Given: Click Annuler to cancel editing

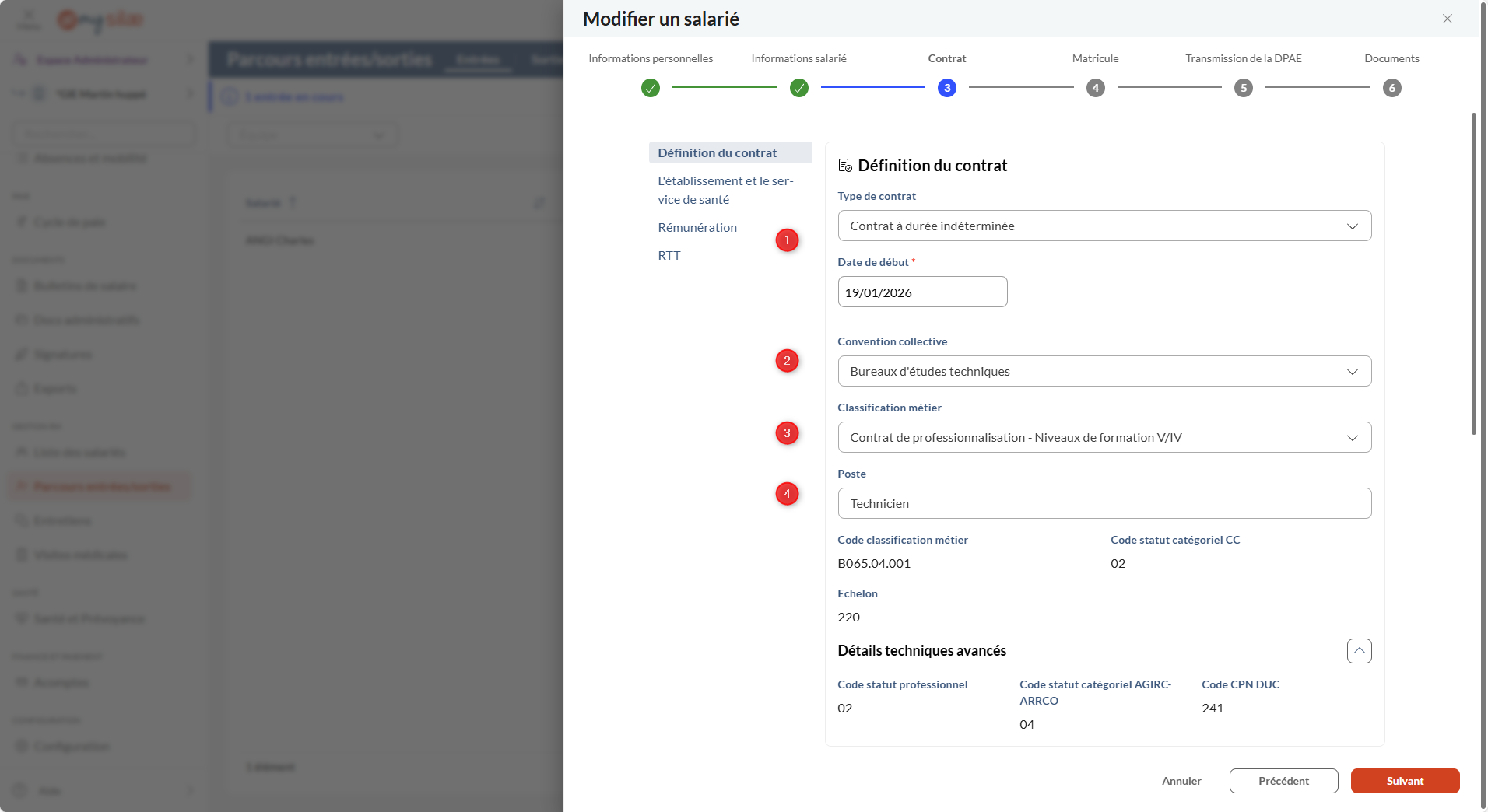Looking at the screenshot, I should point(1181,781).
